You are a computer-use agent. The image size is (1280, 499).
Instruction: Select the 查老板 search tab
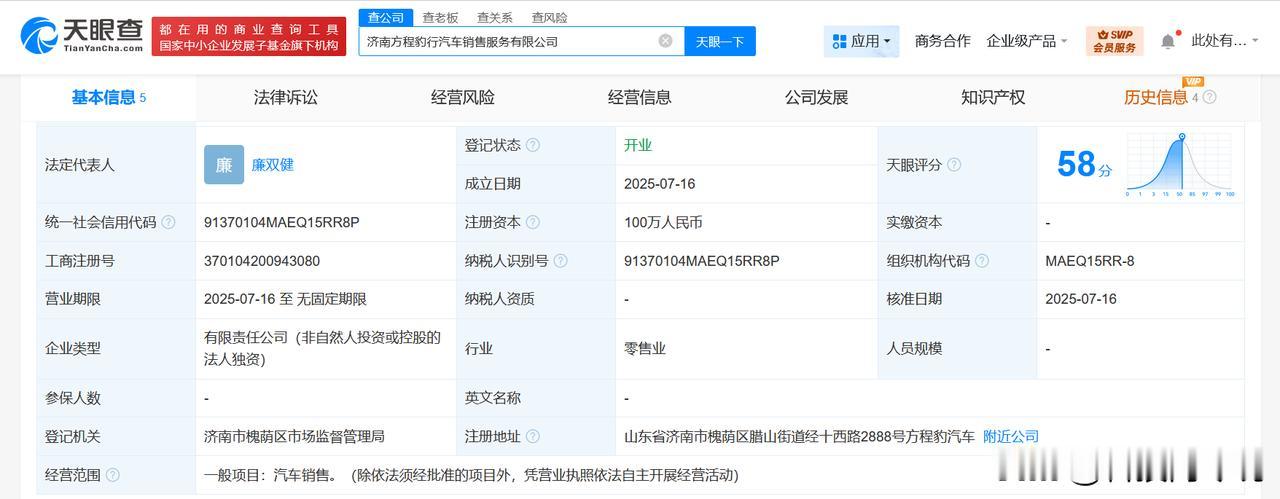[440, 17]
